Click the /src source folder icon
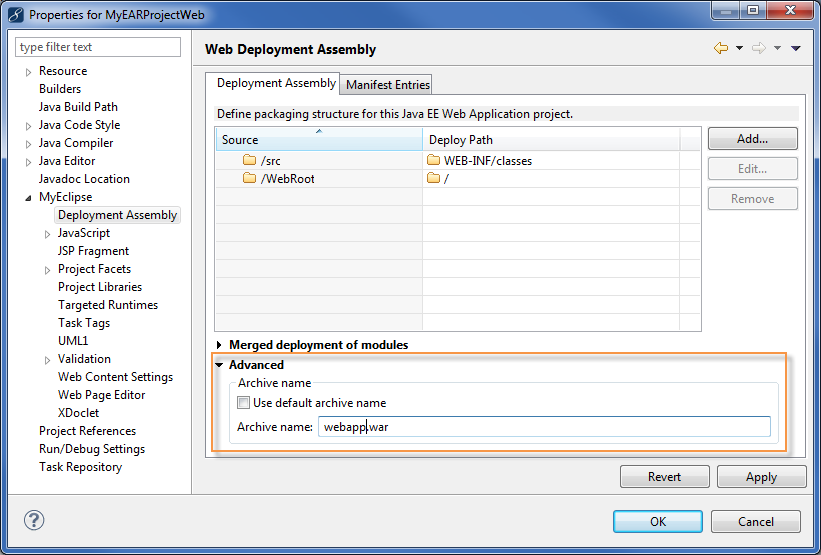The width and height of the screenshot is (821, 555). click(250, 160)
